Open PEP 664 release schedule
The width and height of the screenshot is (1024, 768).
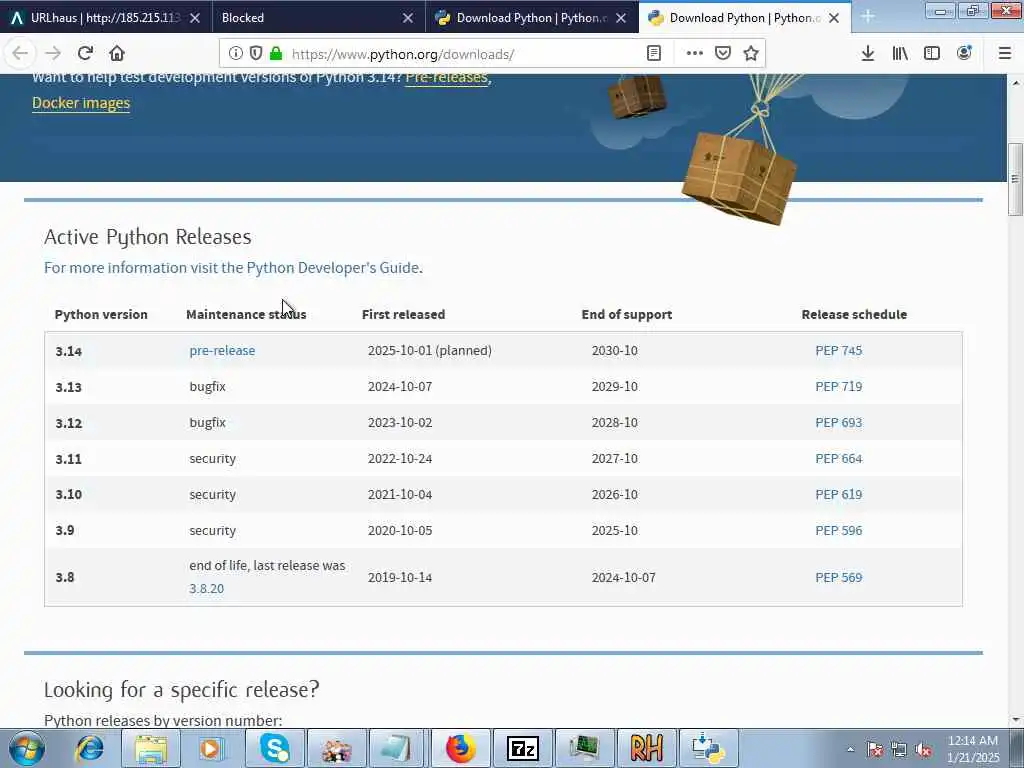pyautogui.click(x=839, y=458)
